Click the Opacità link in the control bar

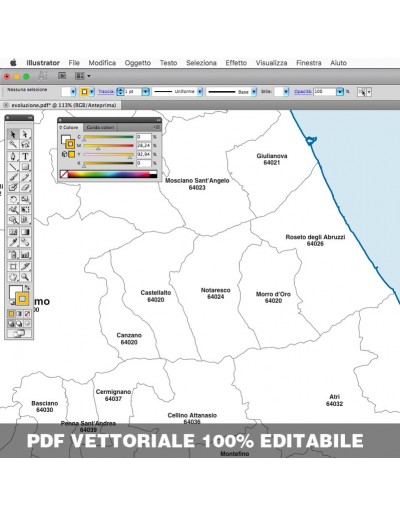click(303, 91)
